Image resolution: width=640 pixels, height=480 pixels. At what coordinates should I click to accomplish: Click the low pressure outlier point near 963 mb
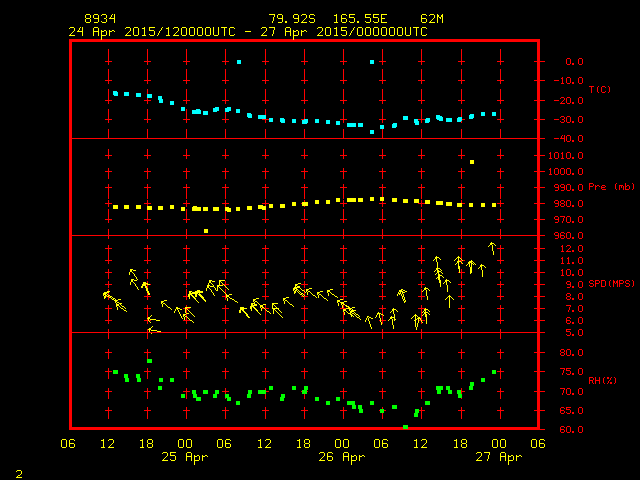click(206, 231)
